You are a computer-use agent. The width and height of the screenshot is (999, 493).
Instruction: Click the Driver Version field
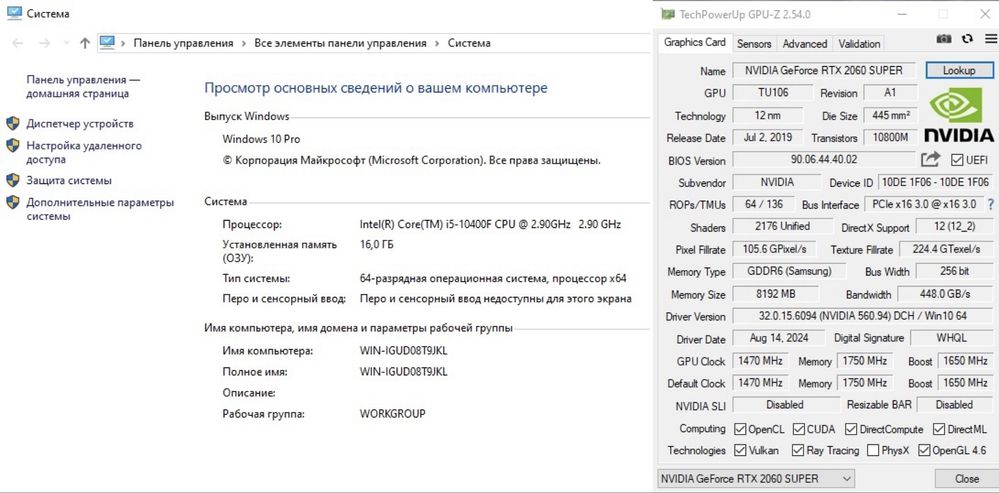point(863,316)
